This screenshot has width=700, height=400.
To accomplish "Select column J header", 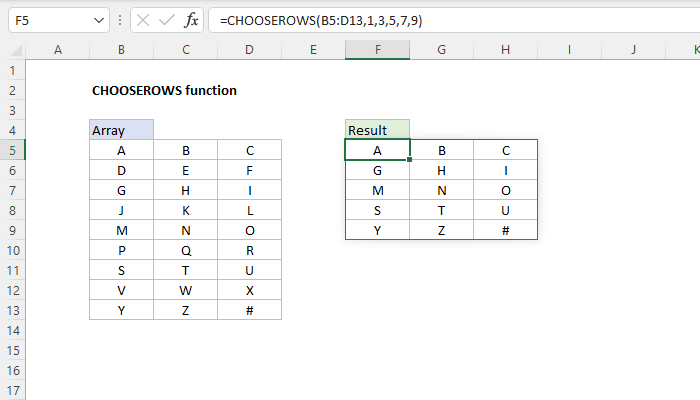I will click(x=633, y=50).
